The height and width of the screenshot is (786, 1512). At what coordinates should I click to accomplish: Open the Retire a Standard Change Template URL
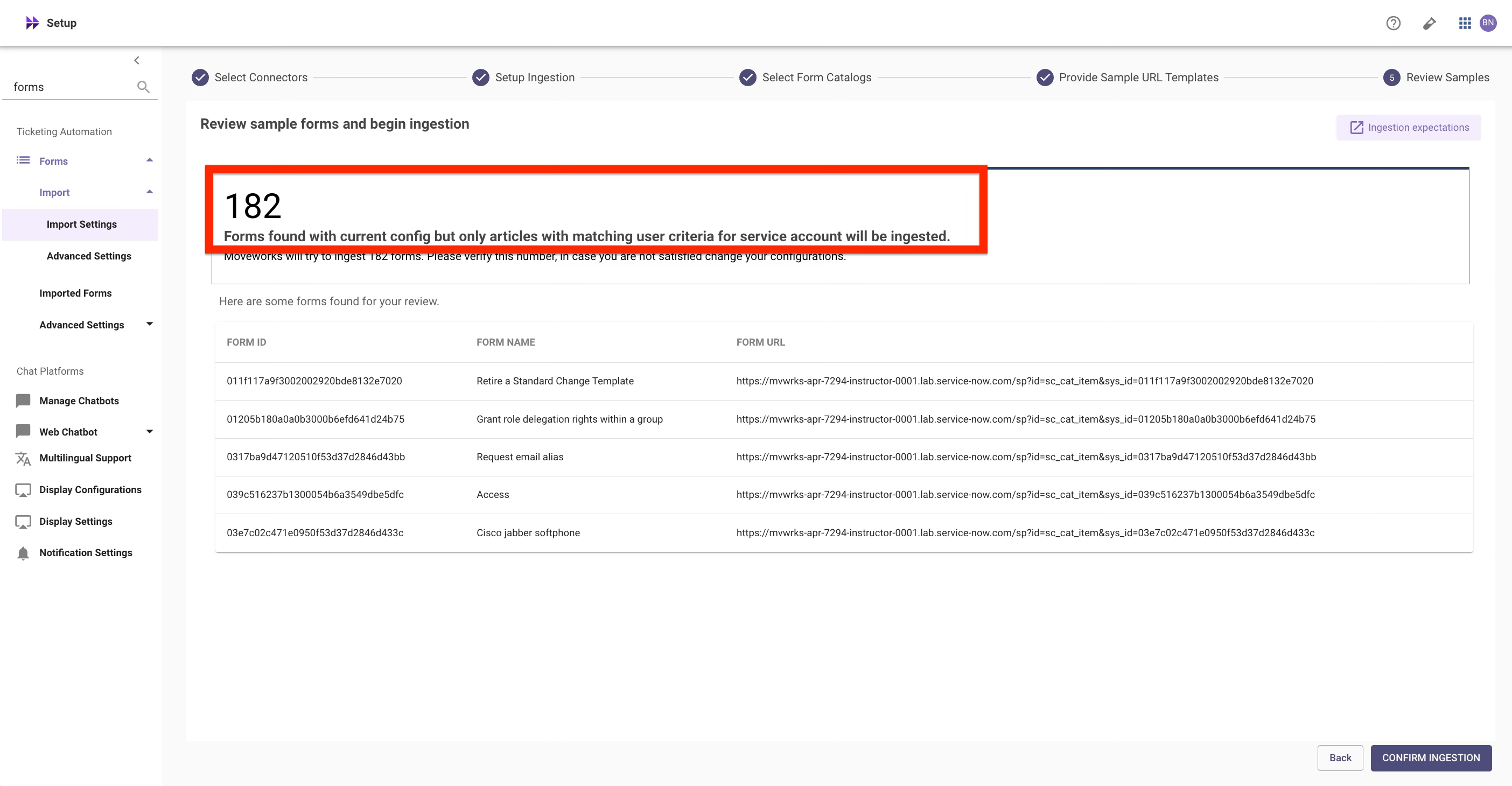click(1025, 381)
